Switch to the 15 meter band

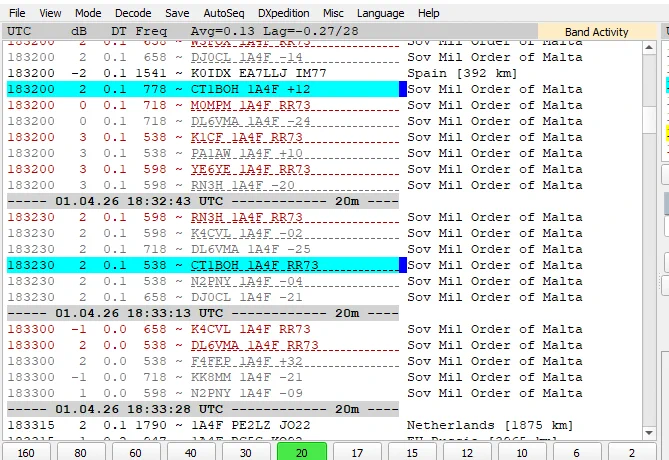412,452
